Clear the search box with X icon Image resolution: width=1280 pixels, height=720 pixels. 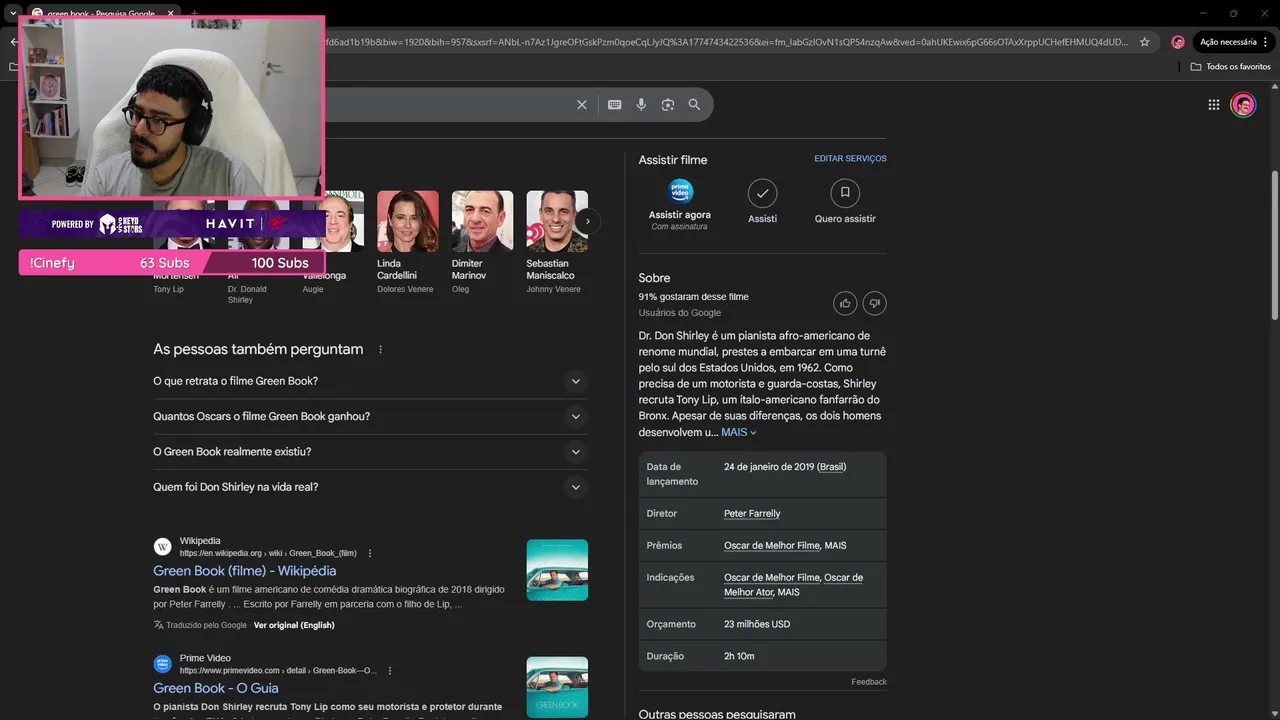coord(582,105)
